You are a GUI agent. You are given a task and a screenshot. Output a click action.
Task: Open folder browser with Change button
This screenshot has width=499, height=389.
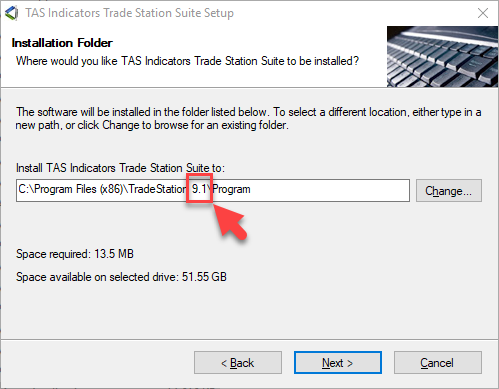[449, 191]
